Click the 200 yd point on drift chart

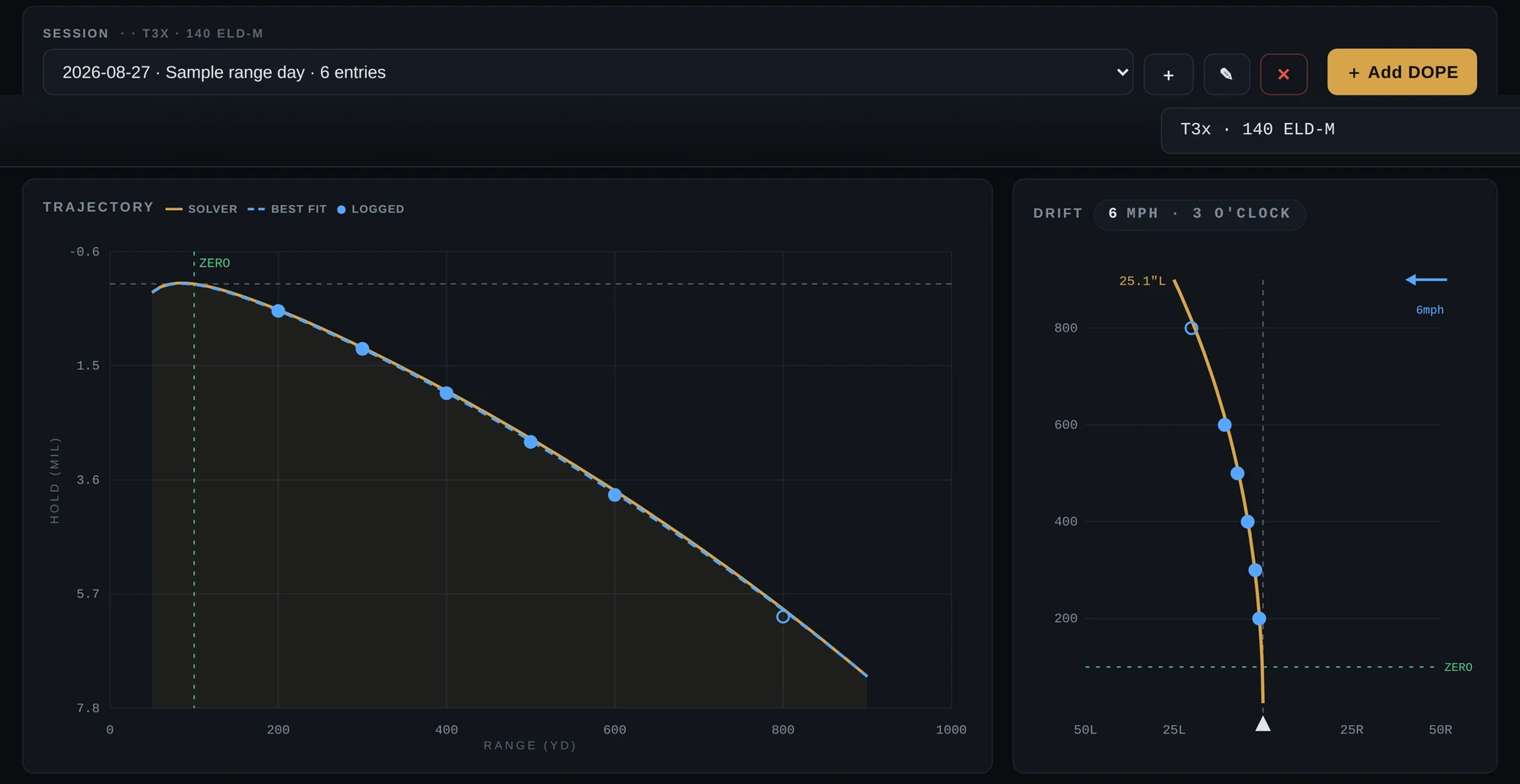tap(1259, 619)
